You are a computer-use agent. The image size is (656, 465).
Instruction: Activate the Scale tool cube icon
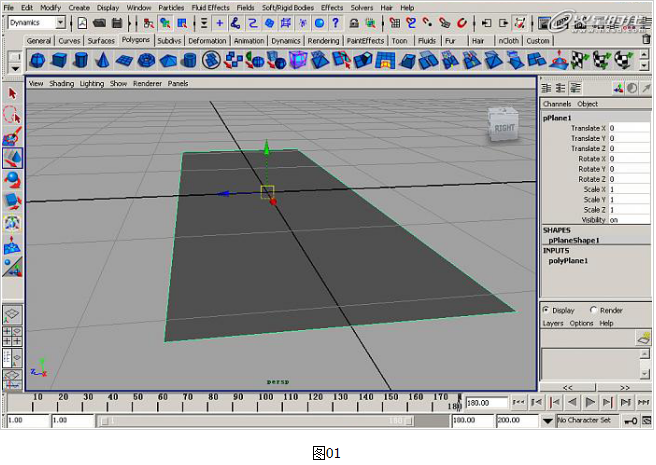(12, 201)
